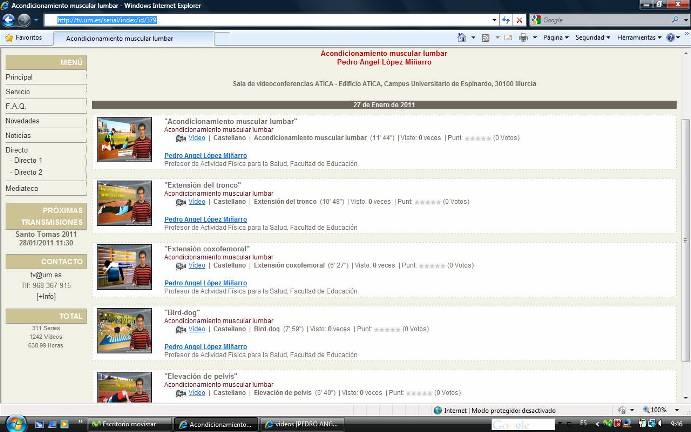Open the [+info] contact link
Viewport: 691px width, 432px height.
pyautogui.click(x=46, y=296)
